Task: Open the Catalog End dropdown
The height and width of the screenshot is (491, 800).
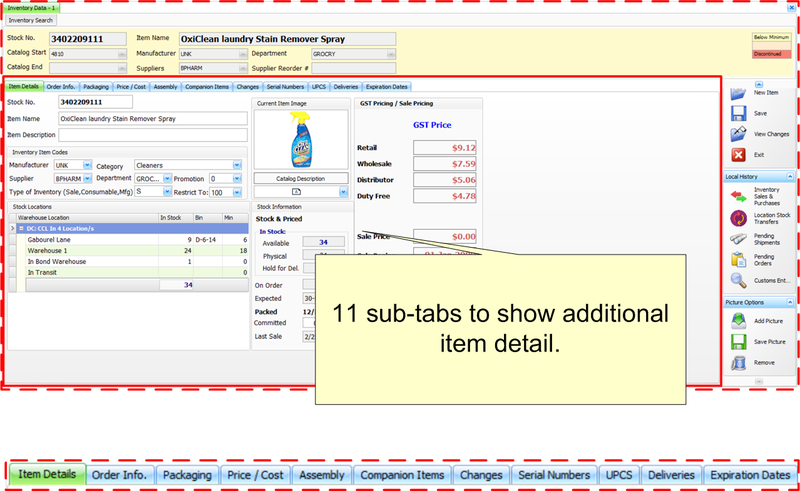Action: pos(122,68)
